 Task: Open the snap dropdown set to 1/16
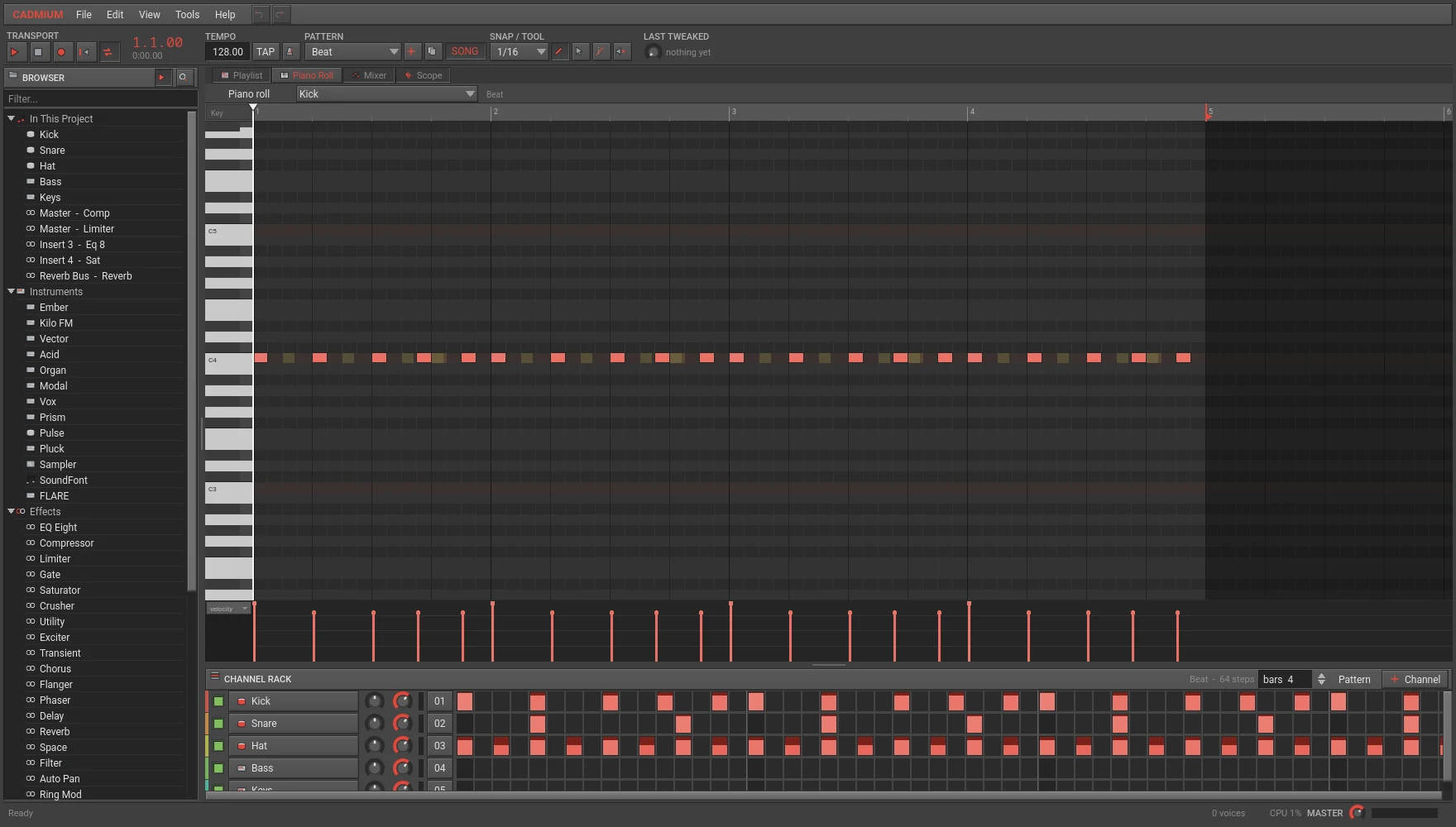pos(519,51)
